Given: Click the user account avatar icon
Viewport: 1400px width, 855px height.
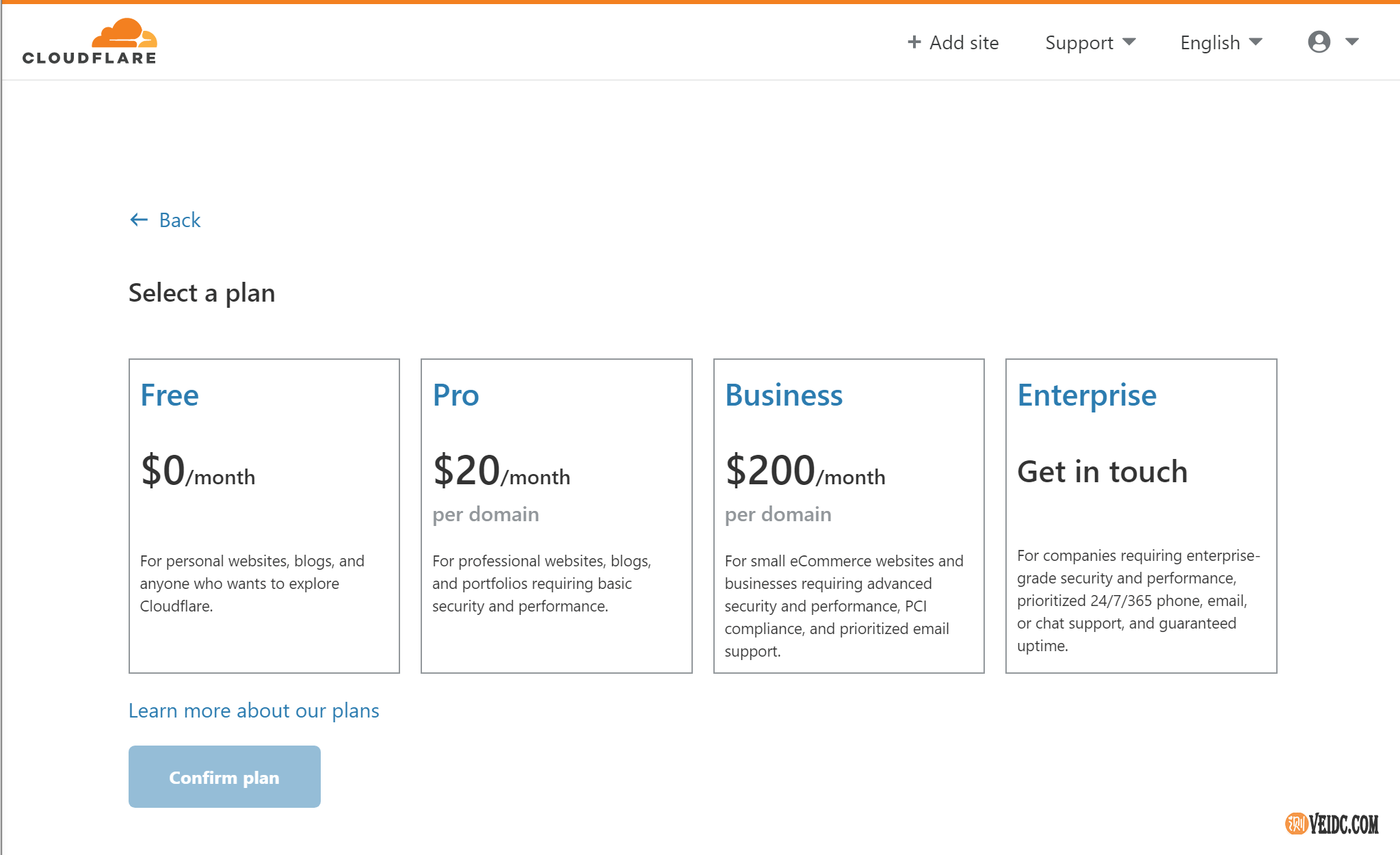Looking at the screenshot, I should click(1319, 42).
